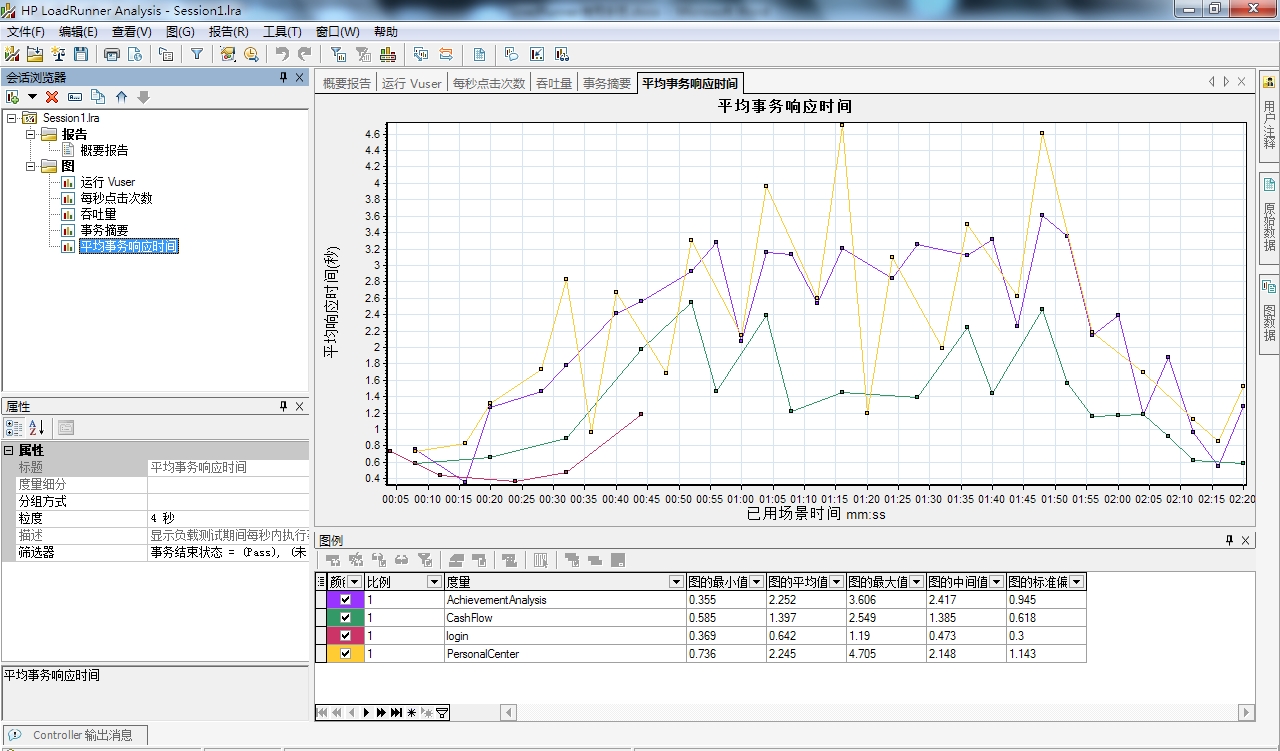
Task: Open the 文件(F) menu
Action: [26, 32]
